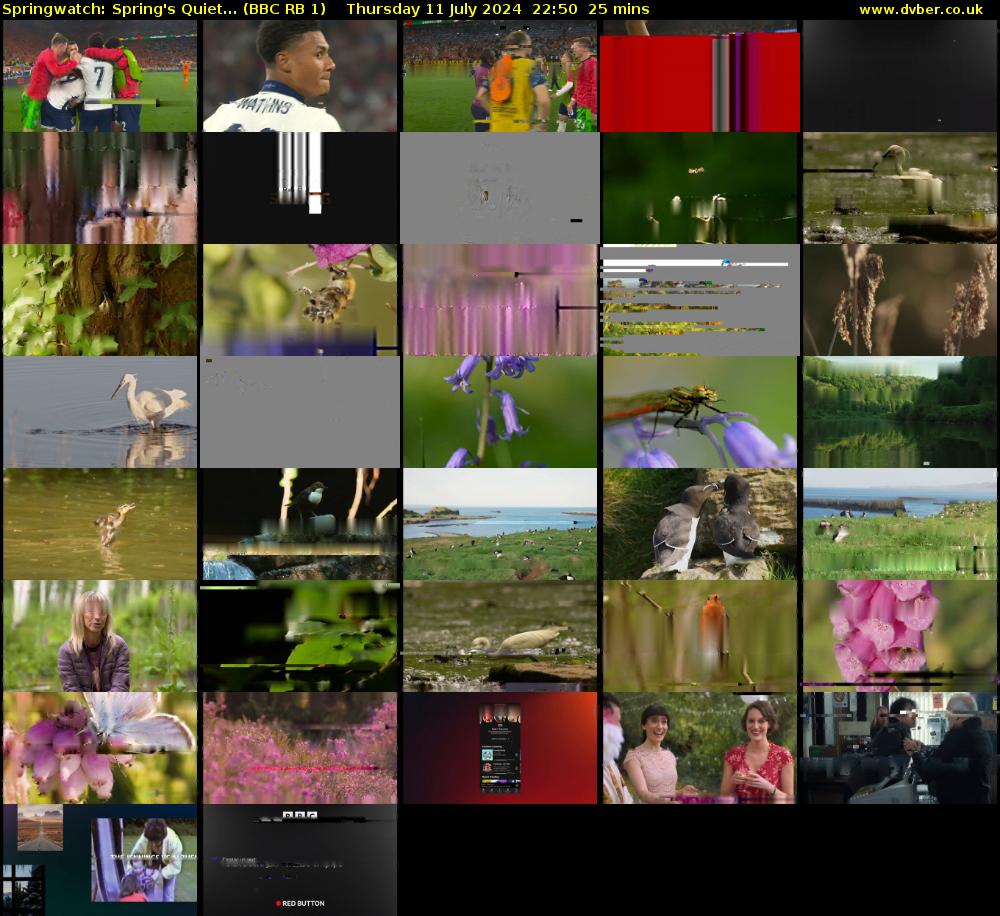Viewport: 1000px width, 916px height.
Task: Open thumbnail of dipper bird by waterfall
Action: pos(300,524)
